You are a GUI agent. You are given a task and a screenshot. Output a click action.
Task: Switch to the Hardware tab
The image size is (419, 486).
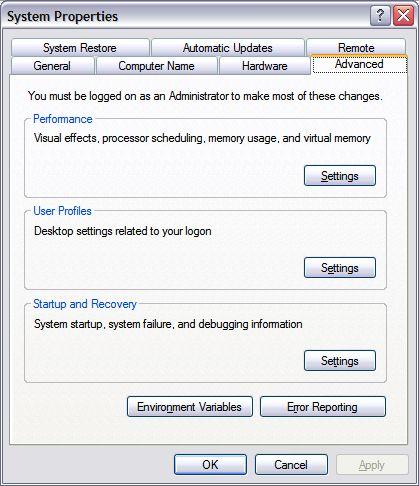click(x=265, y=66)
